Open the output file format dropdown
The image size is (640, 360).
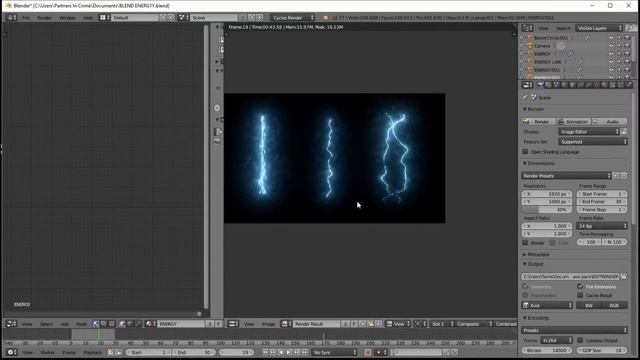pyautogui.click(x=547, y=305)
